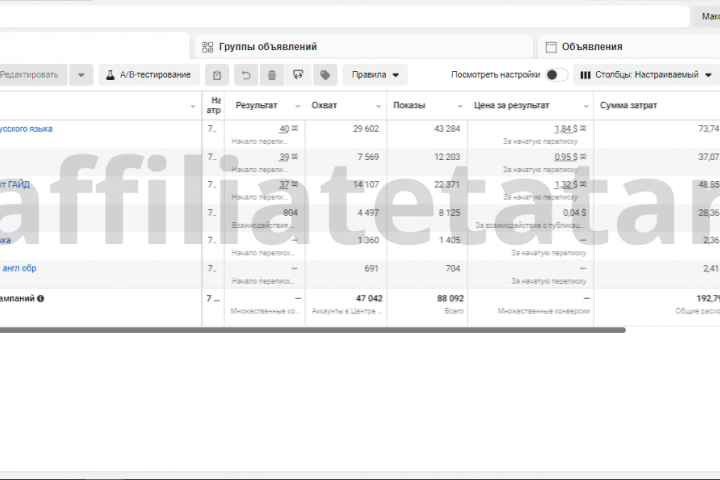The width and height of the screenshot is (720, 480).
Task: Click the page icon in the Объявления tab
Action: [x=551, y=47]
